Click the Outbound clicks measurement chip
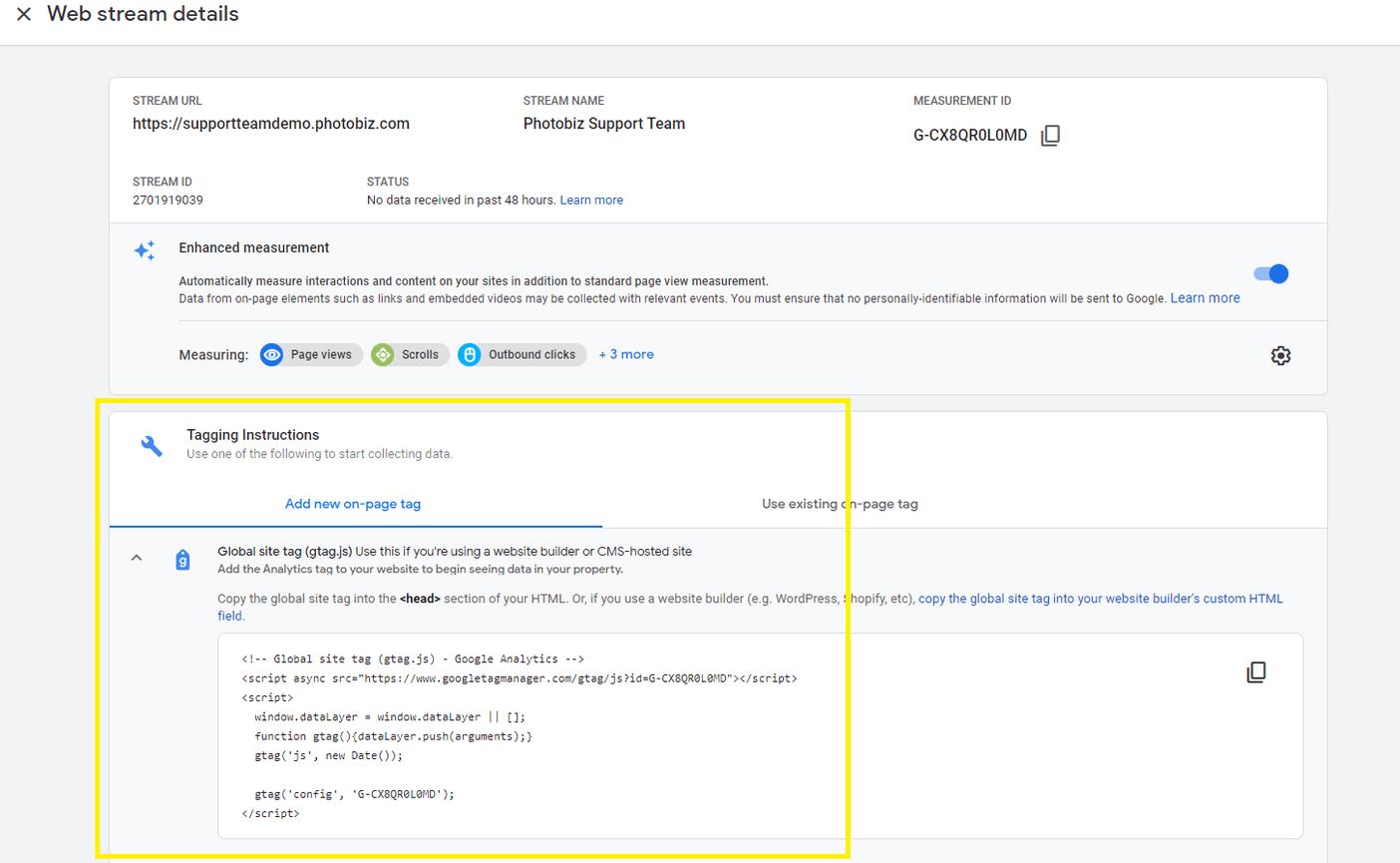Image resolution: width=1400 pixels, height=863 pixels. [x=521, y=354]
